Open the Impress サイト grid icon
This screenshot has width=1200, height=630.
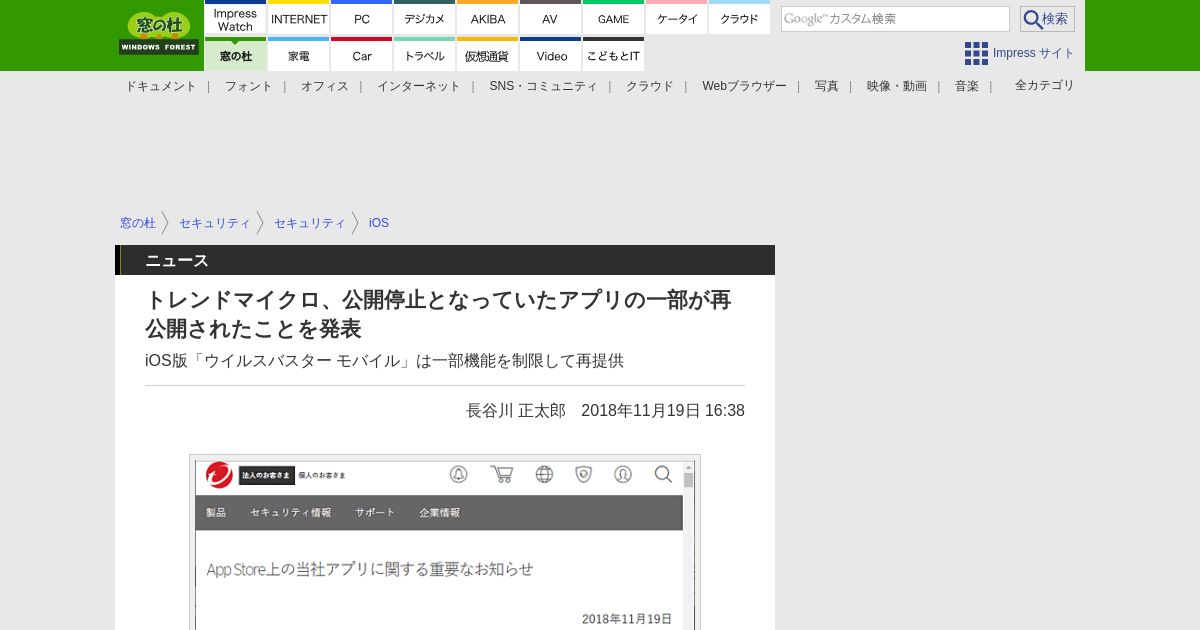[x=976, y=53]
